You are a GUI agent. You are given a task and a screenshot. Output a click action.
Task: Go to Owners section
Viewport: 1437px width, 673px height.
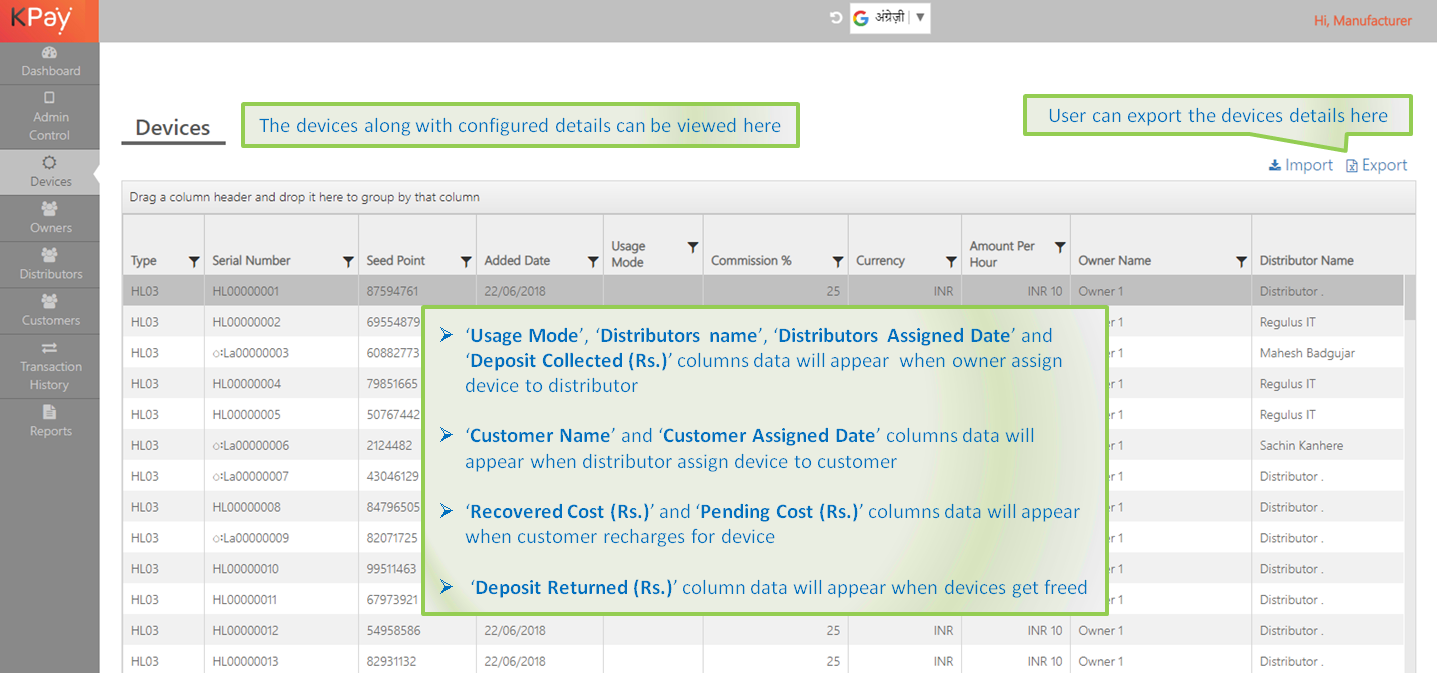50,218
